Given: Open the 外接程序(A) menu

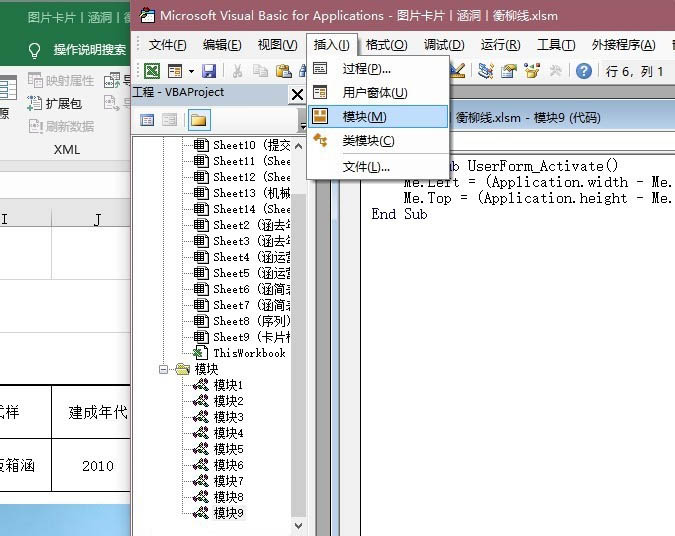Looking at the screenshot, I should click(623, 45).
